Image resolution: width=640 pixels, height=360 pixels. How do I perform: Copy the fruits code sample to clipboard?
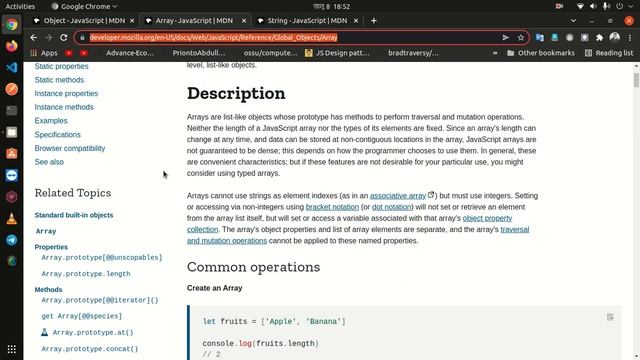pos(610,317)
